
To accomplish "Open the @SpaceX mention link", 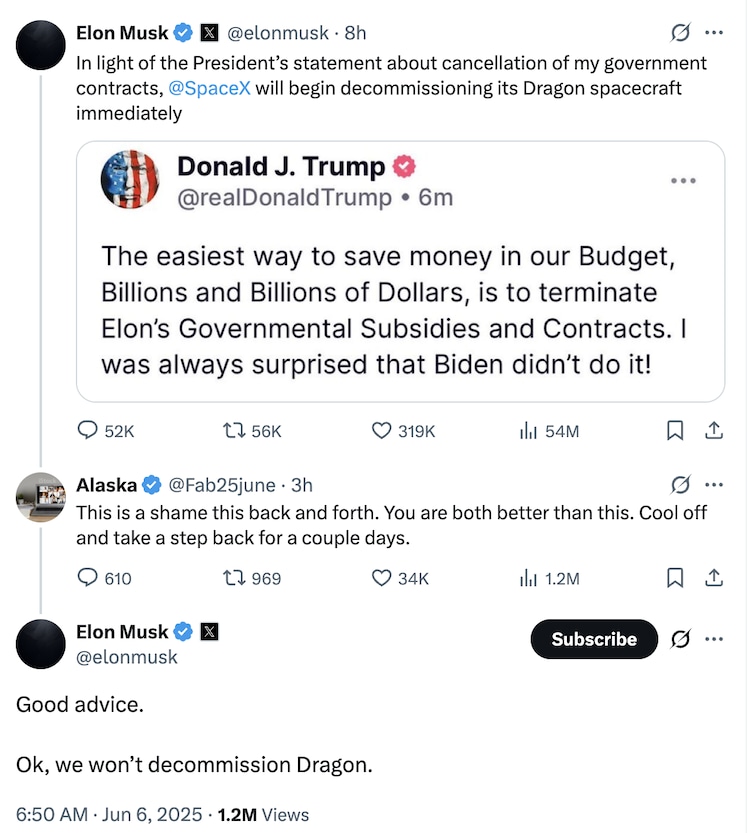I will (x=209, y=88).
